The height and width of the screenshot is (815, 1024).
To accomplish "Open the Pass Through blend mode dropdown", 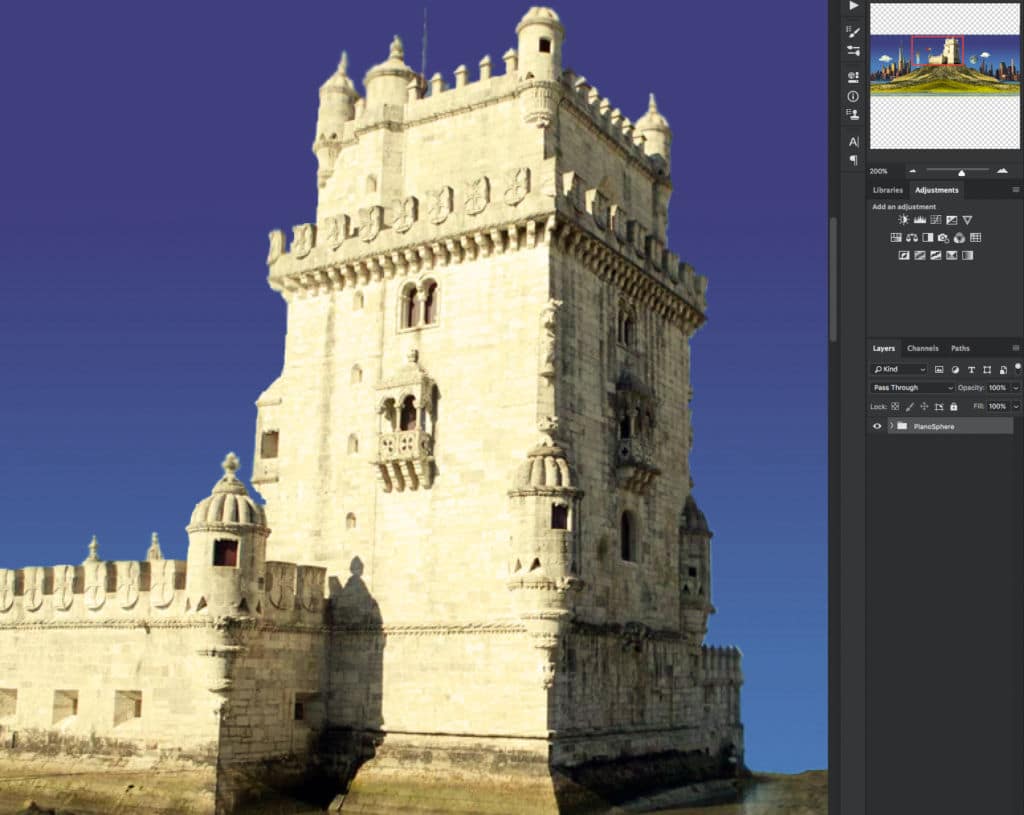I will pos(912,388).
